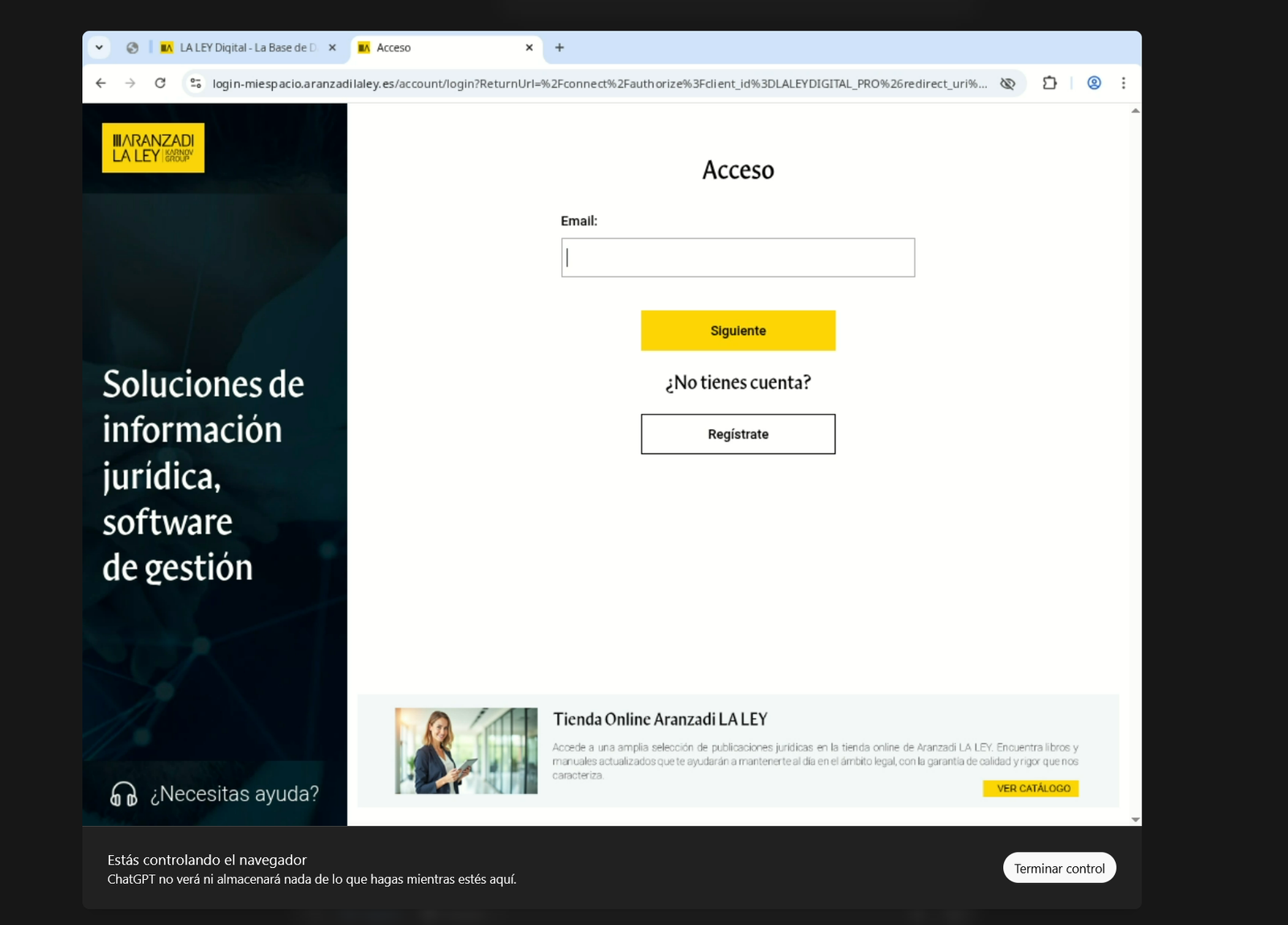Click the forward navigation arrow

click(x=129, y=83)
